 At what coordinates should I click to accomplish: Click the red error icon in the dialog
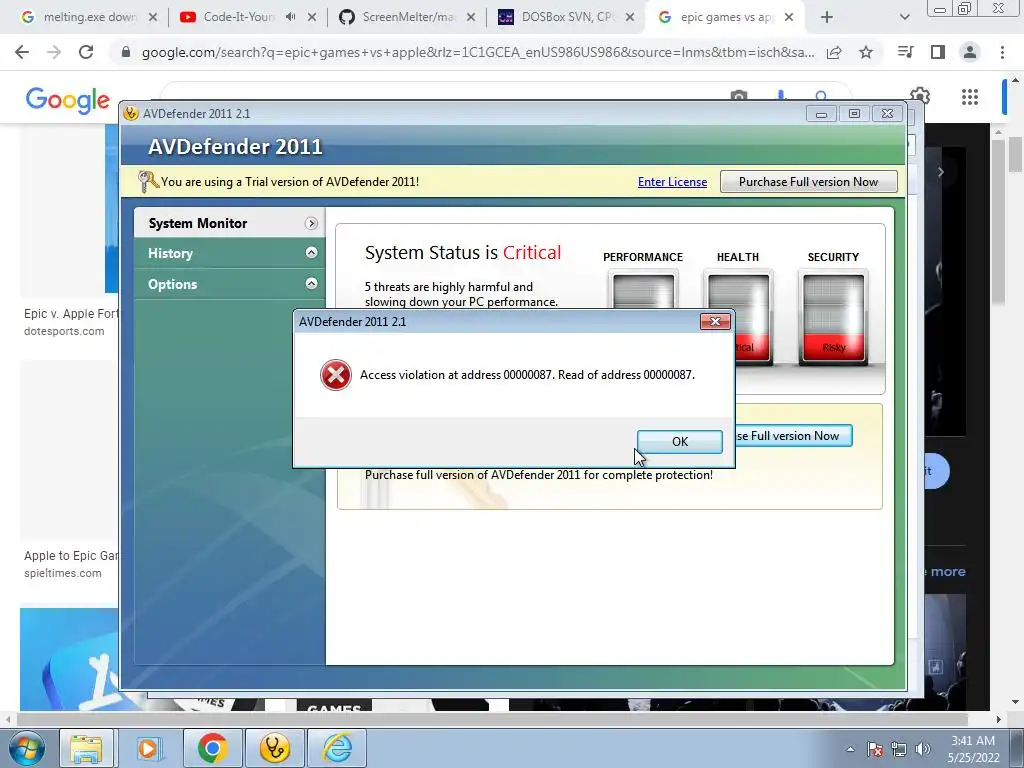pos(336,375)
